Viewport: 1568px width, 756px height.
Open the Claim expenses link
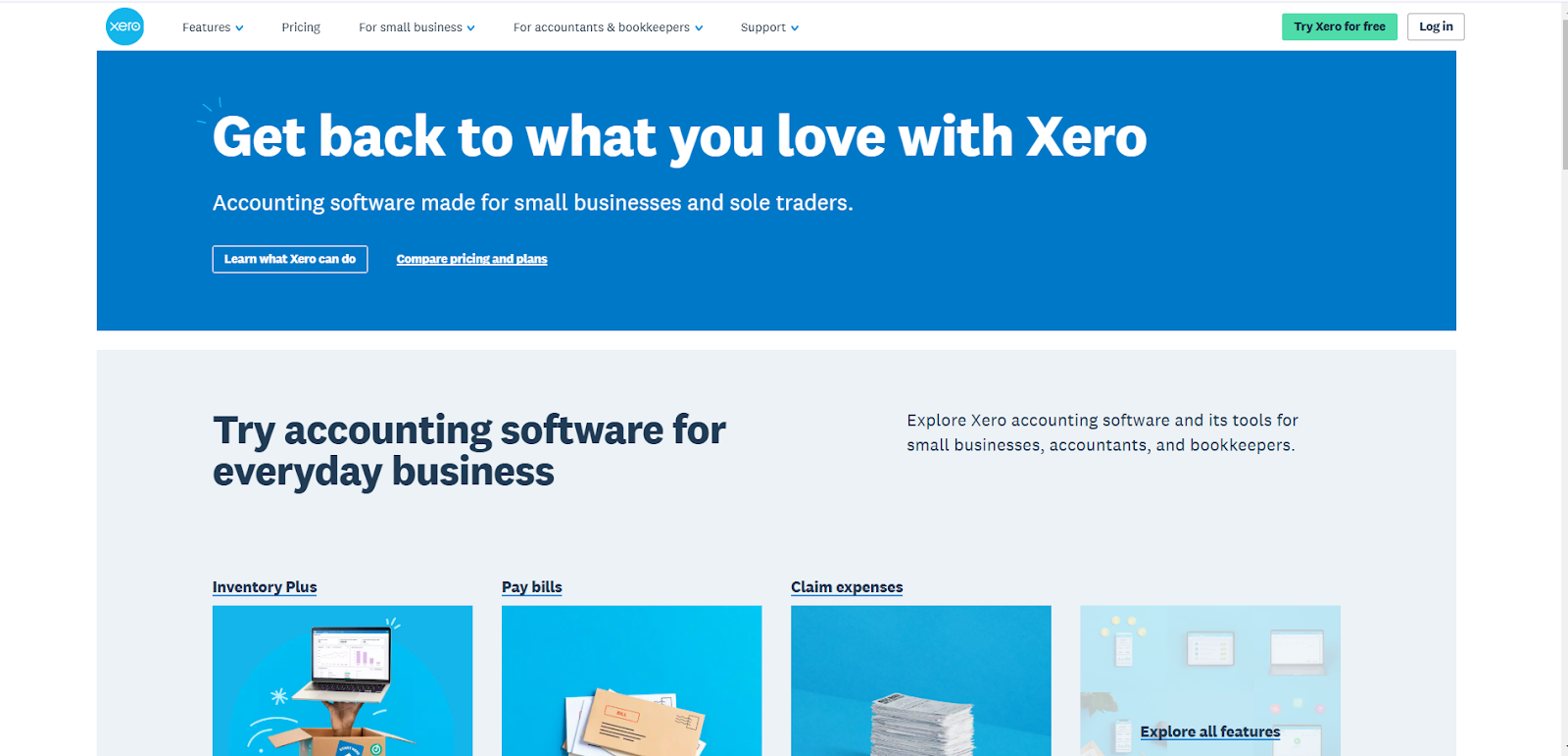(847, 586)
